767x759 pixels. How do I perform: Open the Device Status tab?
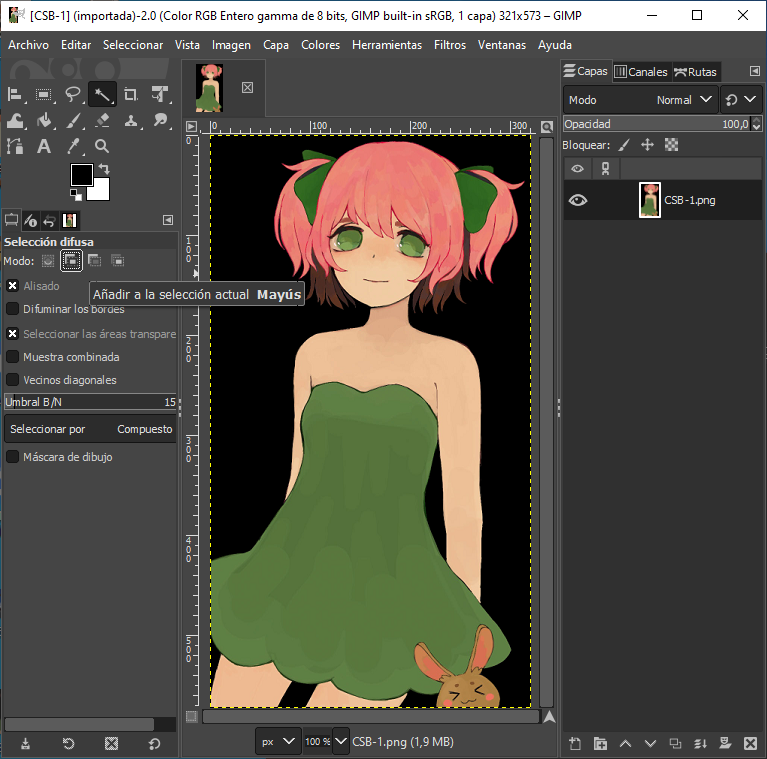tap(30, 221)
